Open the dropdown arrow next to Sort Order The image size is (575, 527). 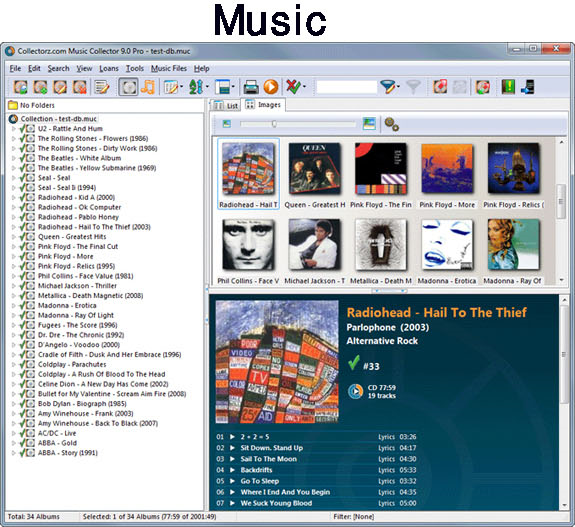[207, 87]
